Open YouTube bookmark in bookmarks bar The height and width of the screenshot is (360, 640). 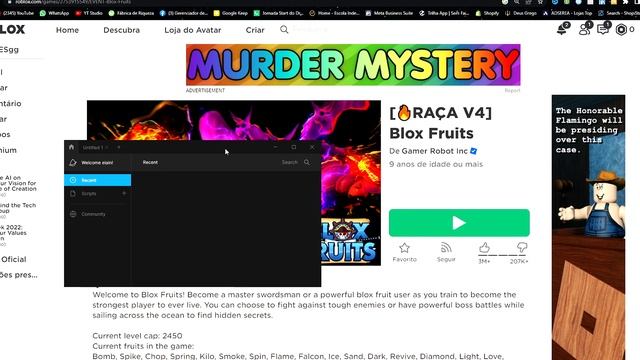[16, 13]
